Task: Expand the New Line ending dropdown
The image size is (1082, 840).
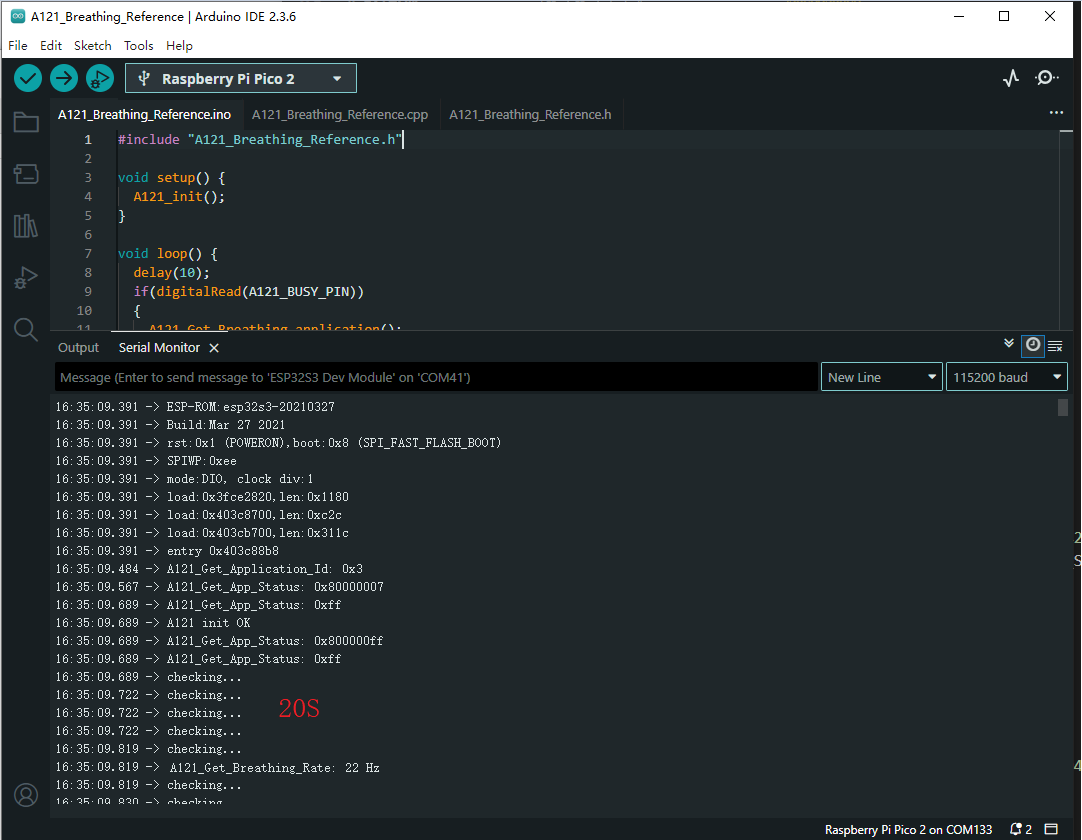Action: click(x=881, y=377)
